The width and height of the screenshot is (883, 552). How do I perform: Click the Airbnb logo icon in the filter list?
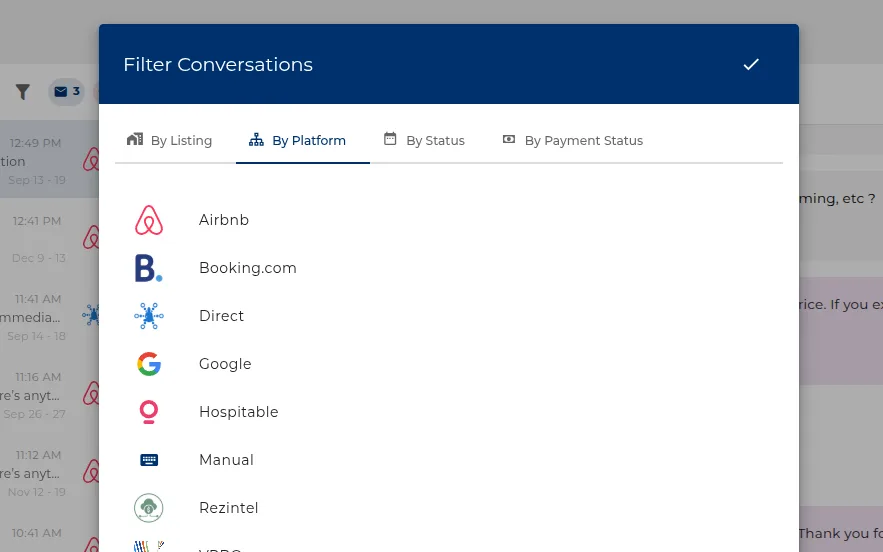pyautogui.click(x=149, y=220)
